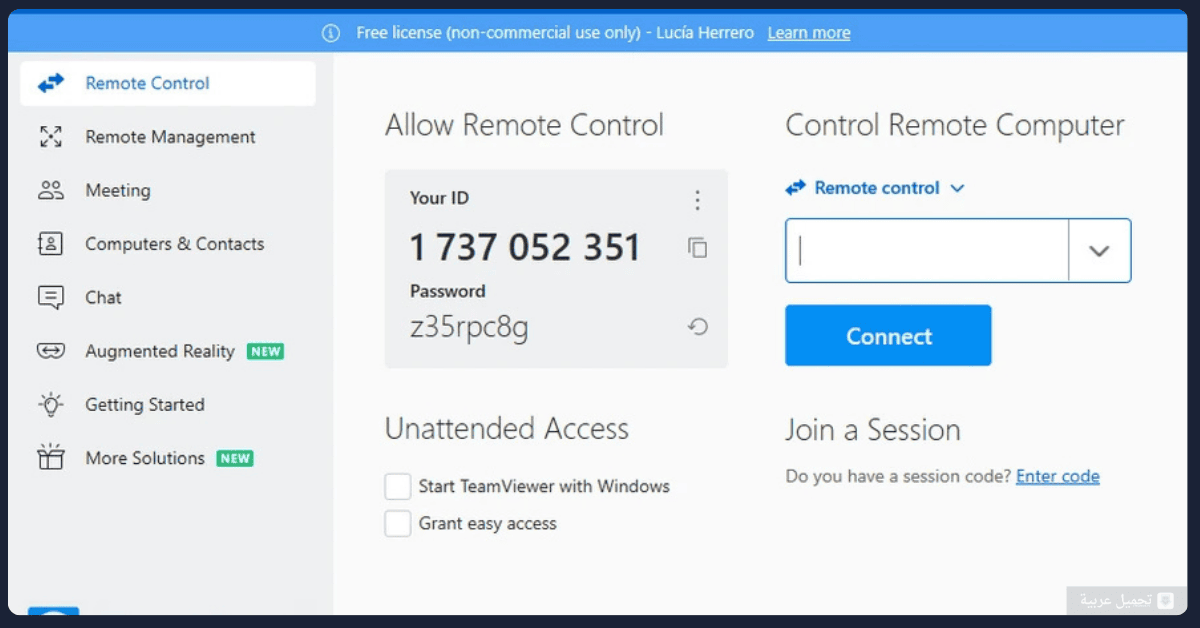
Task: Click the Remote Management expand-arrows icon
Action: pos(51,137)
